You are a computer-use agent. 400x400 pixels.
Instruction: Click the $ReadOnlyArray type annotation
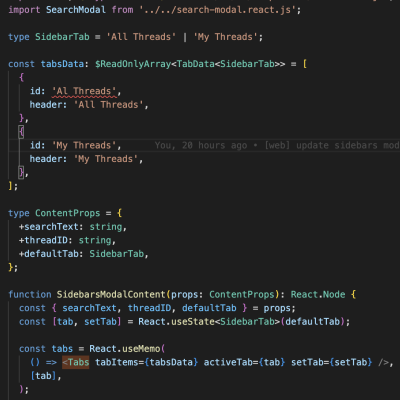[x=133, y=64]
